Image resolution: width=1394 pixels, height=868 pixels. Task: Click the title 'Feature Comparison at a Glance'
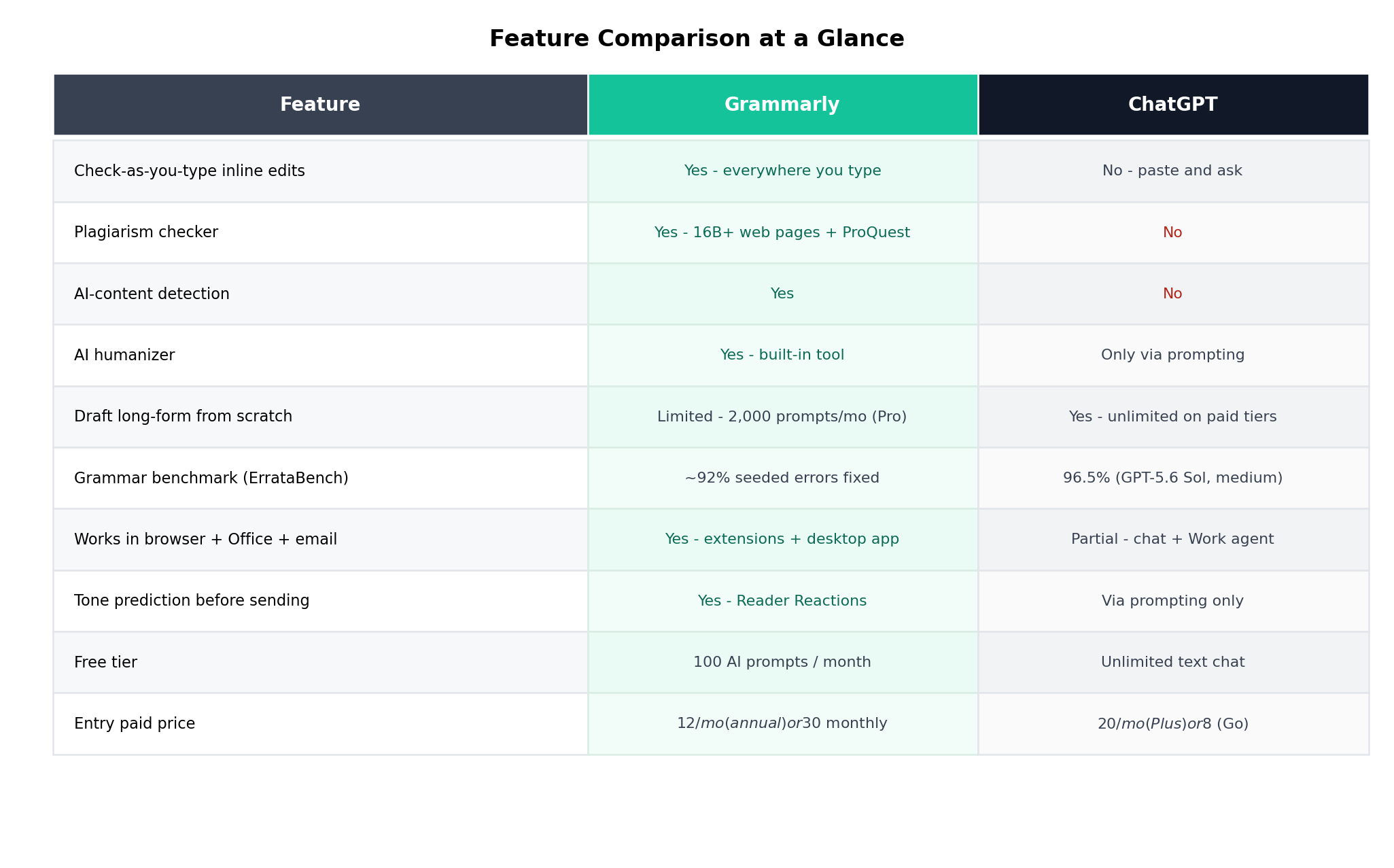click(697, 39)
